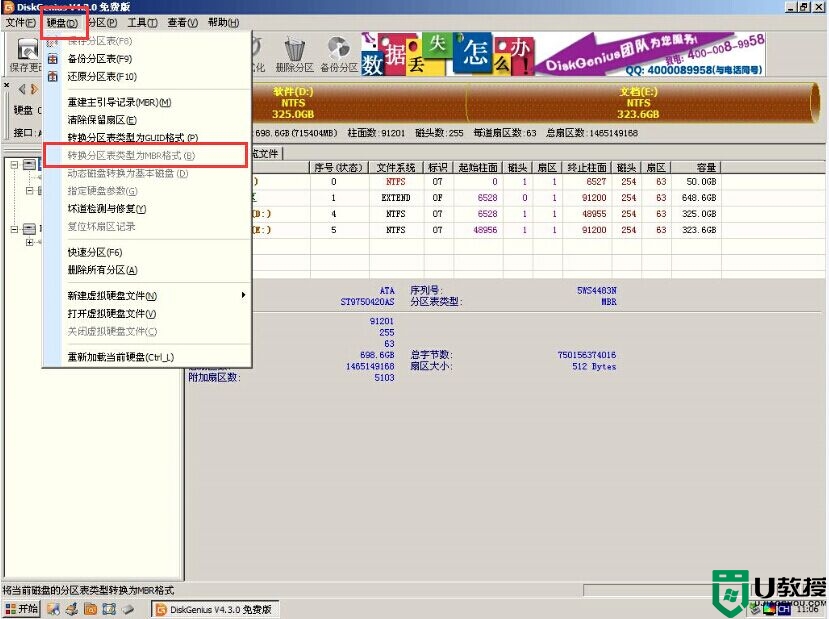This screenshot has height=619, width=829.
Task: Click the 备份分区 (backup partition) toolbar icon
Action: tap(338, 54)
